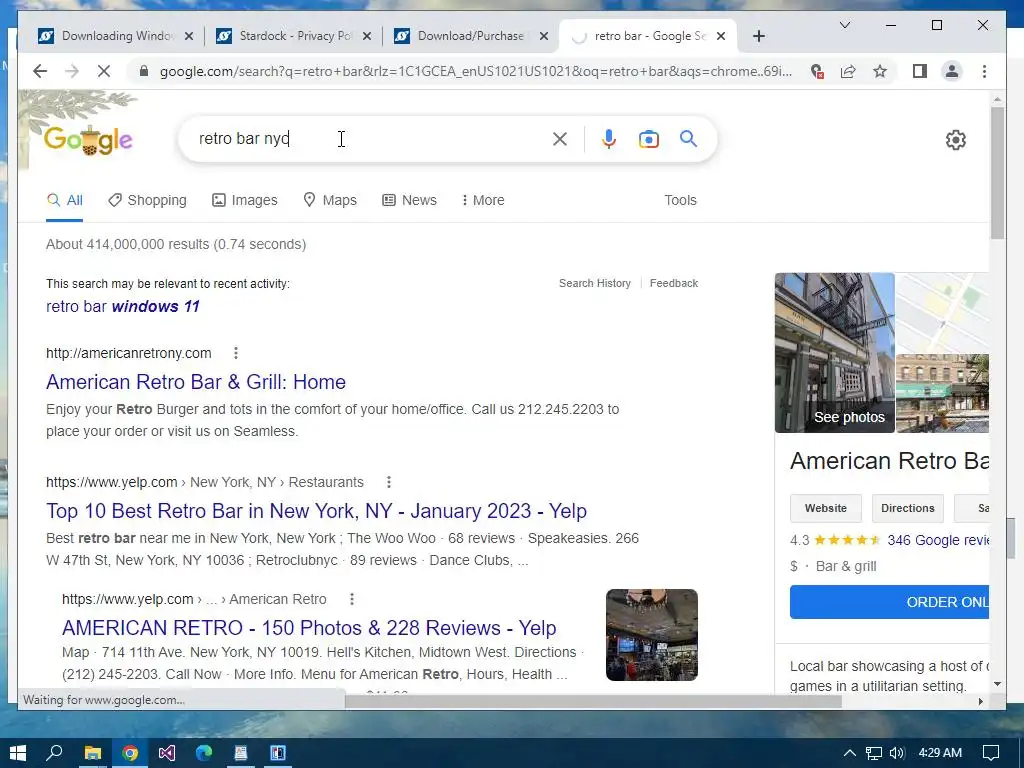Click the browser back arrow
The width and height of the screenshot is (1024, 768).
[x=40, y=71]
